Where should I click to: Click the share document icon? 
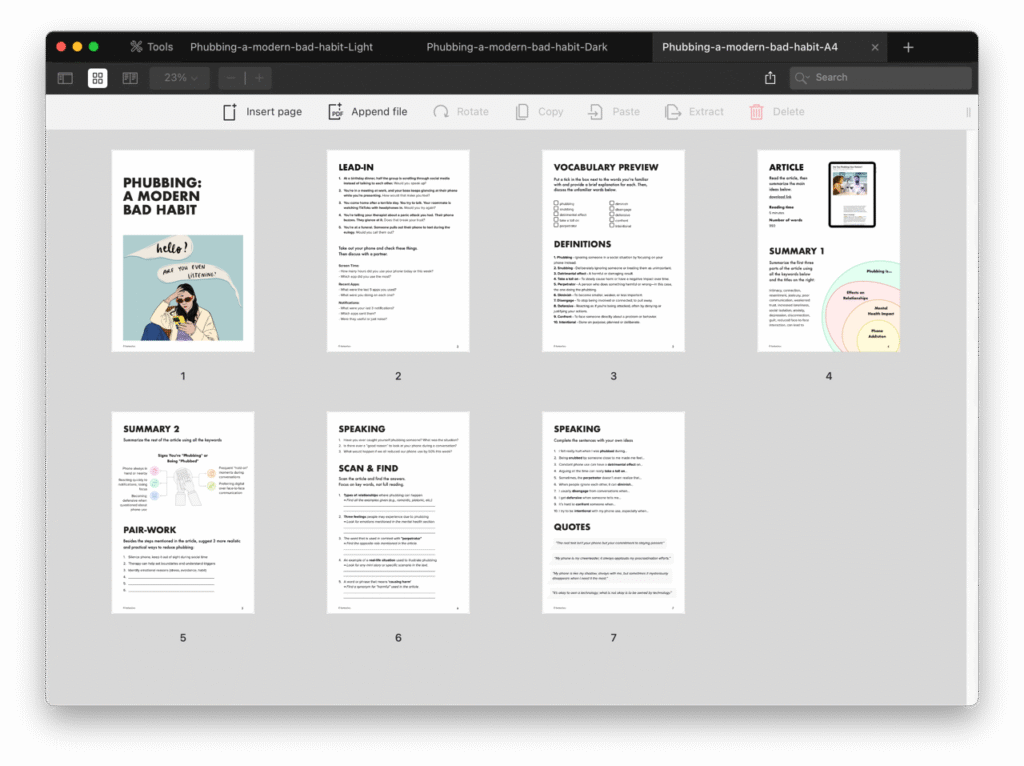(770, 78)
